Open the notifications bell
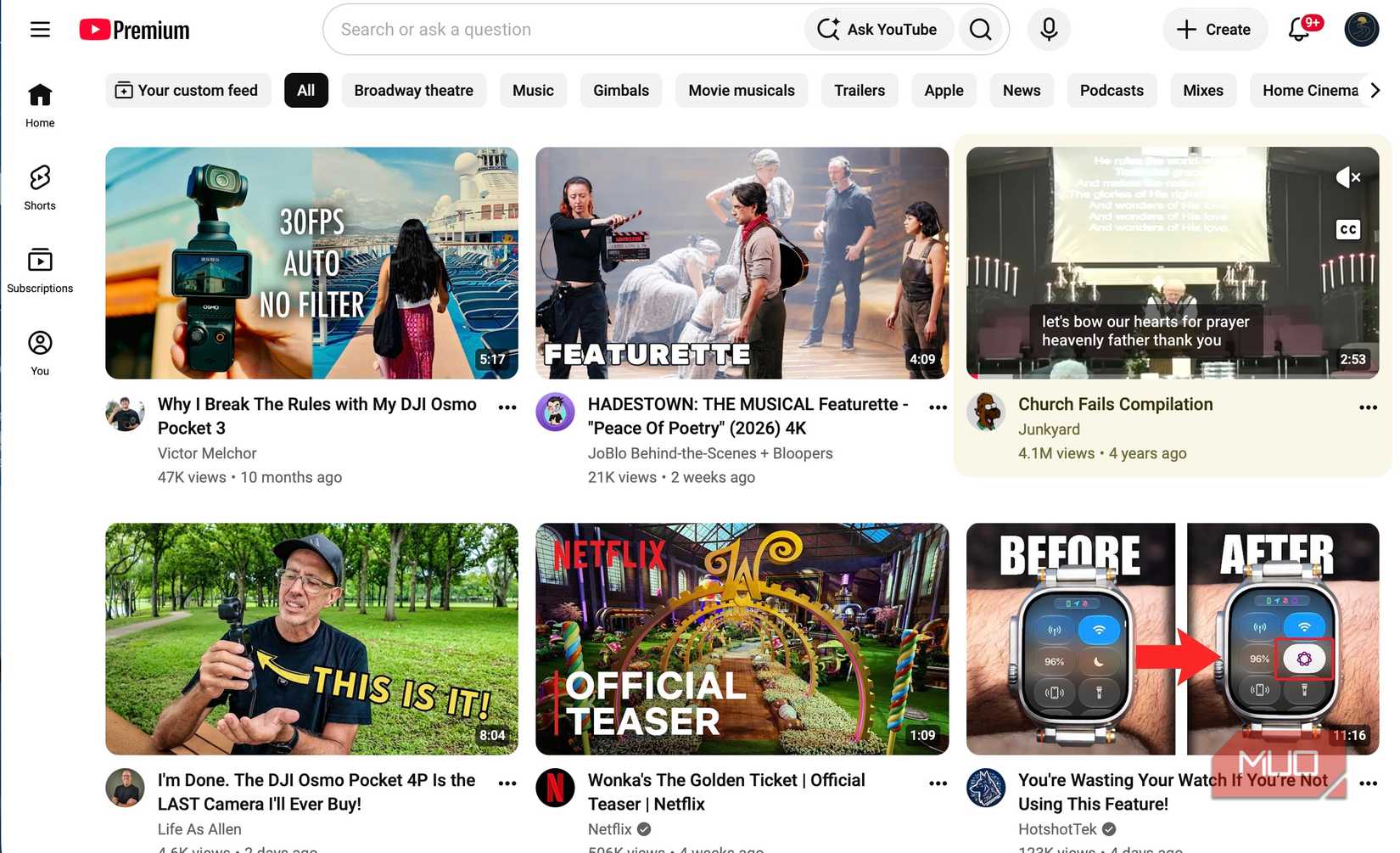The image size is (1400, 853). click(x=1300, y=30)
